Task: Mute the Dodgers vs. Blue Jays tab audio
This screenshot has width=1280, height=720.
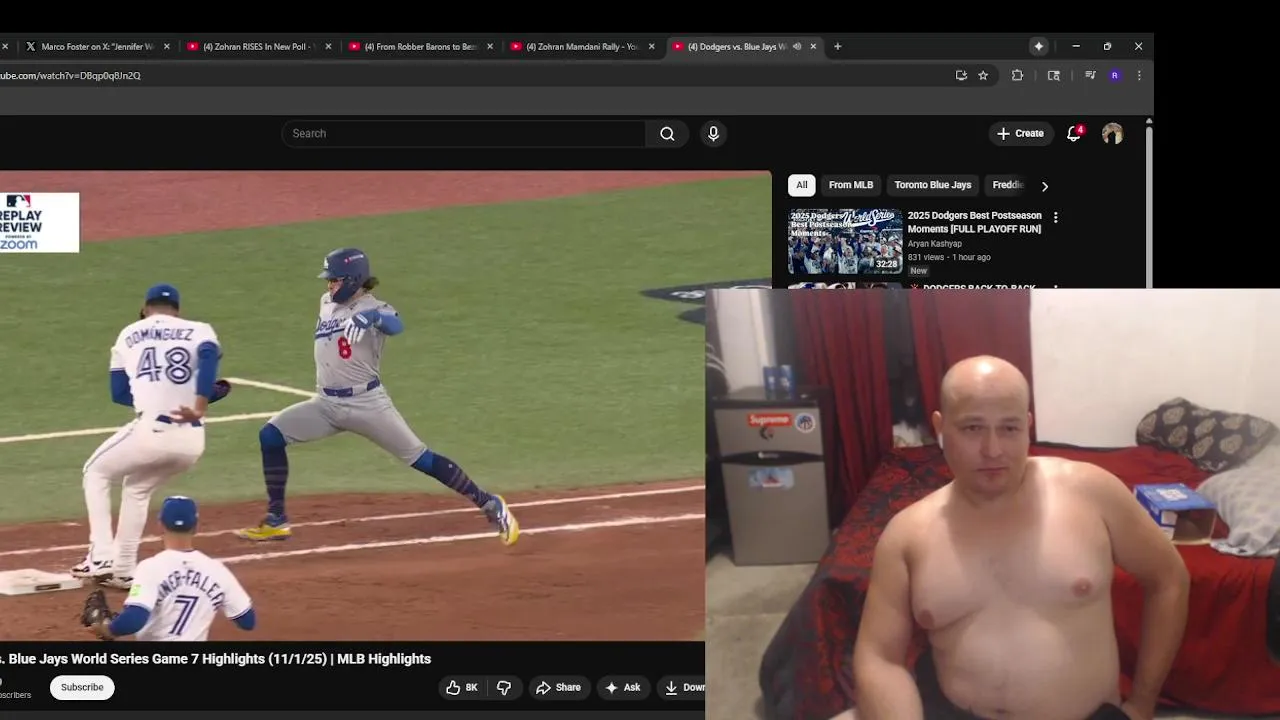Action: coord(797,46)
